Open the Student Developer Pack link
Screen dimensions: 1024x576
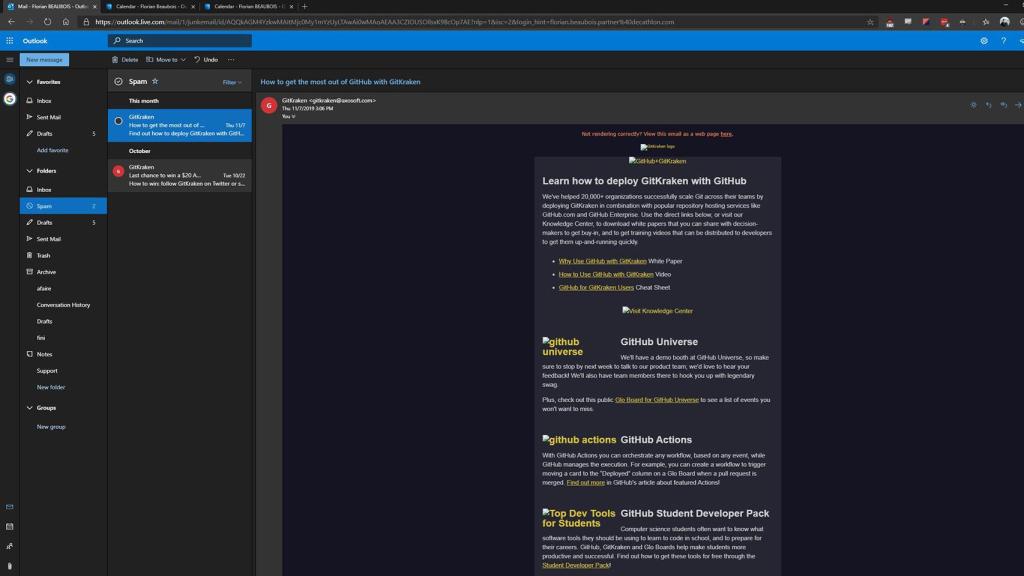pyautogui.click(x=575, y=565)
